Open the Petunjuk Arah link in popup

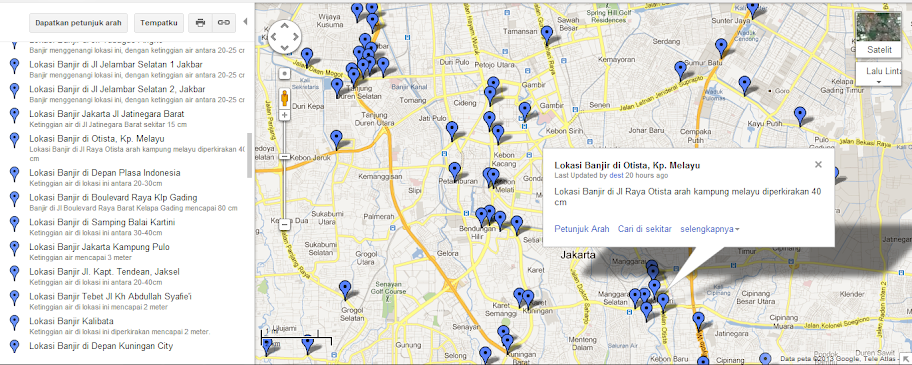(582, 229)
